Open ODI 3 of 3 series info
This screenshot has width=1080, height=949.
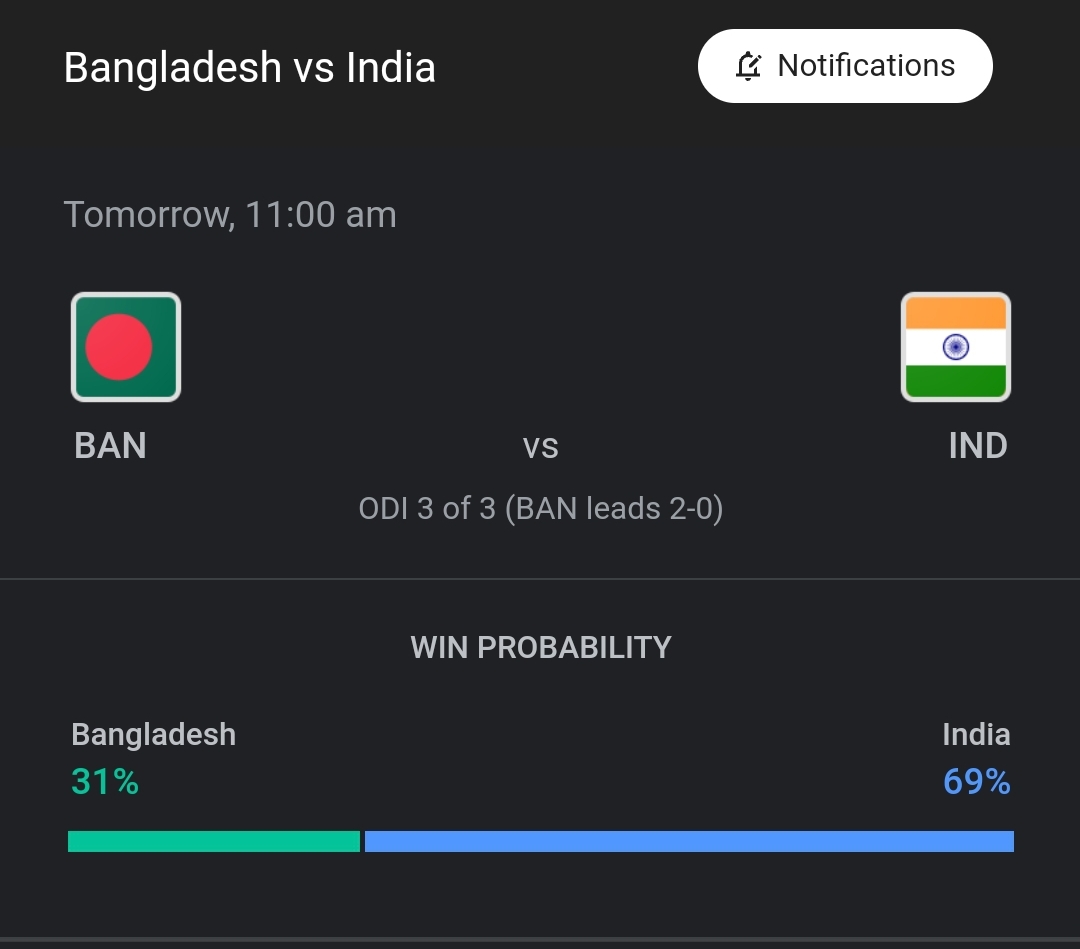tap(541, 508)
